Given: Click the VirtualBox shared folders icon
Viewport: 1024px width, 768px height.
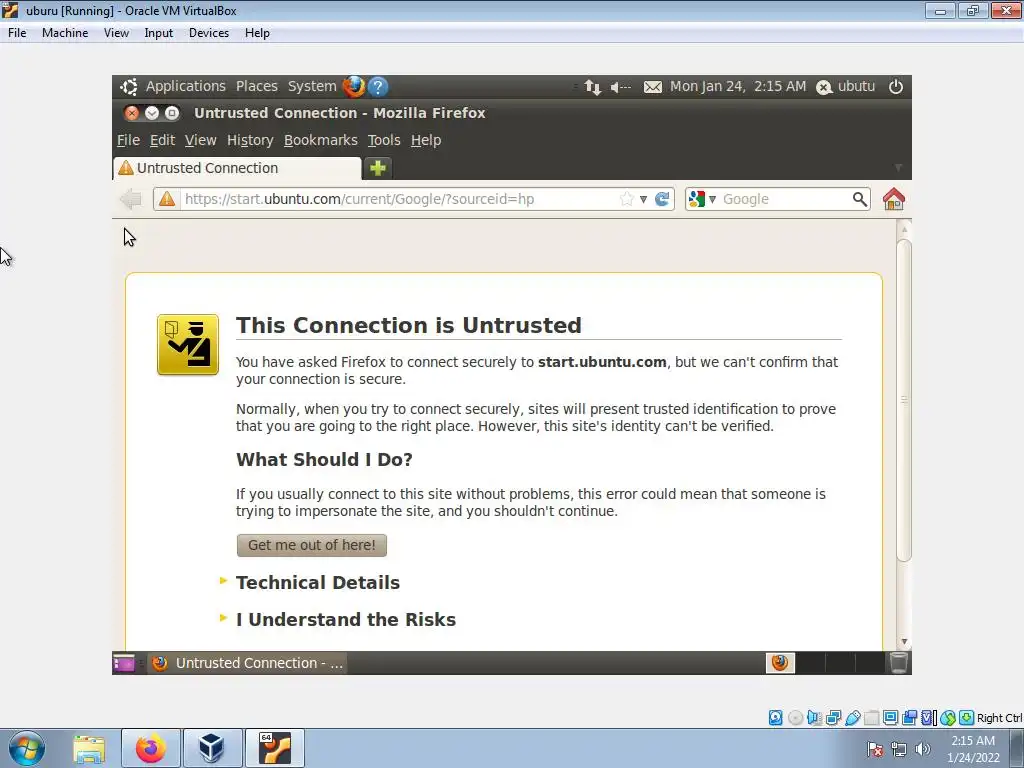Looking at the screenshot, I should (x=871, y=718).
